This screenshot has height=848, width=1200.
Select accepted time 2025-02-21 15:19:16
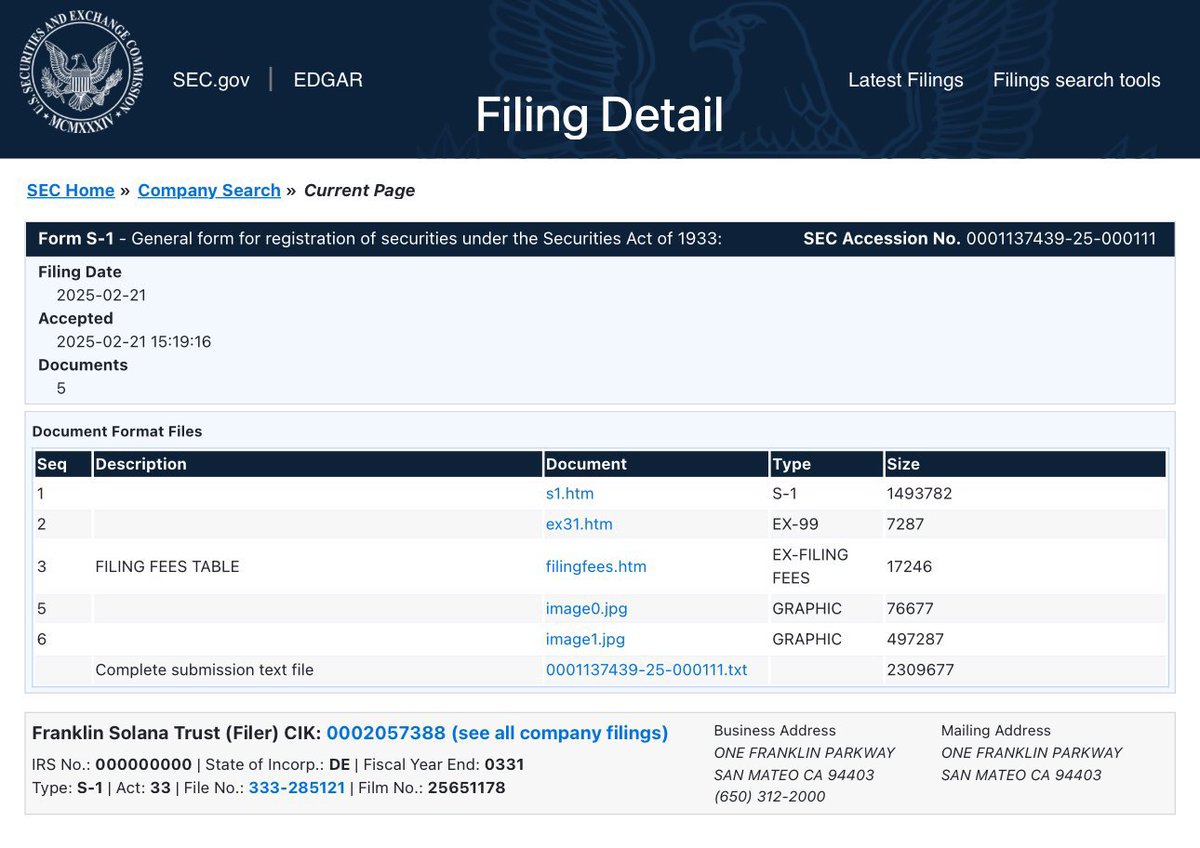[x=134, y=342]
